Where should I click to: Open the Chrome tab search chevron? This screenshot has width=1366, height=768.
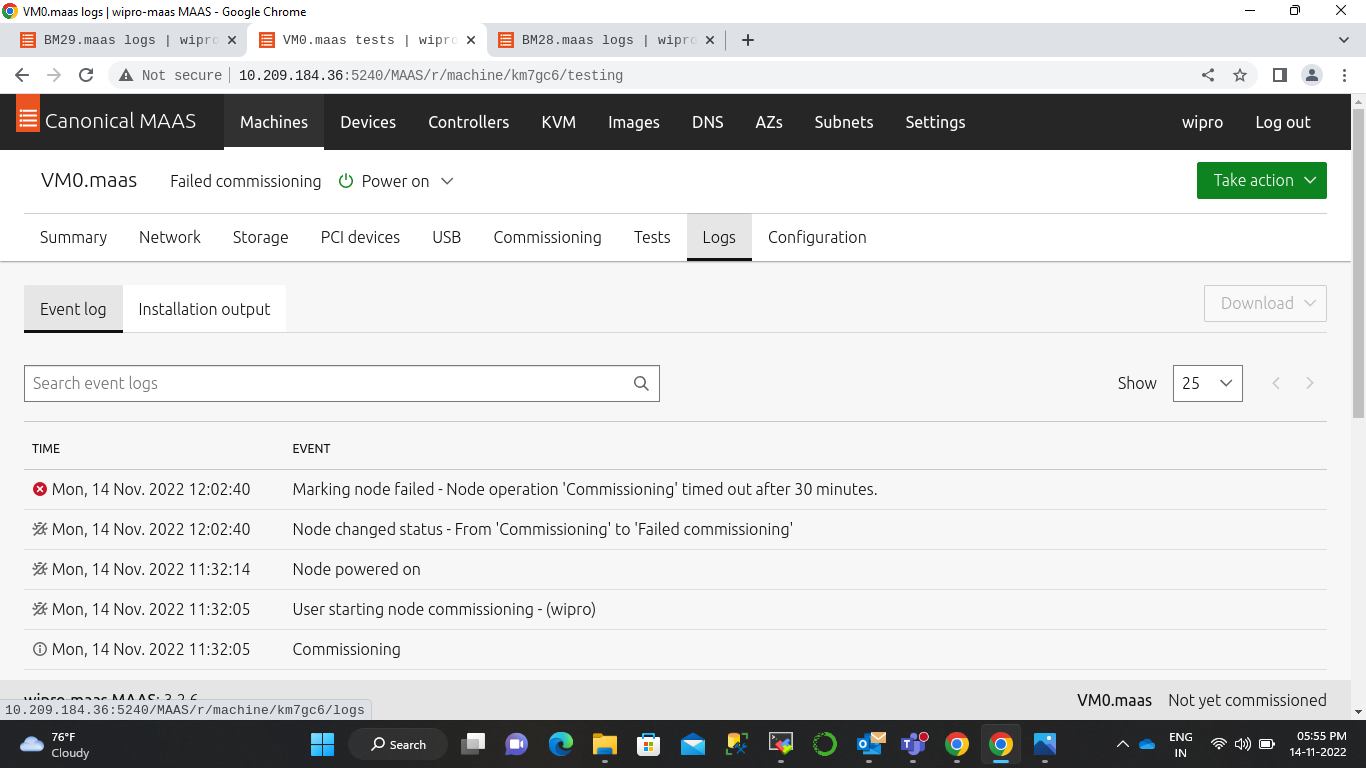(1343, 40)
